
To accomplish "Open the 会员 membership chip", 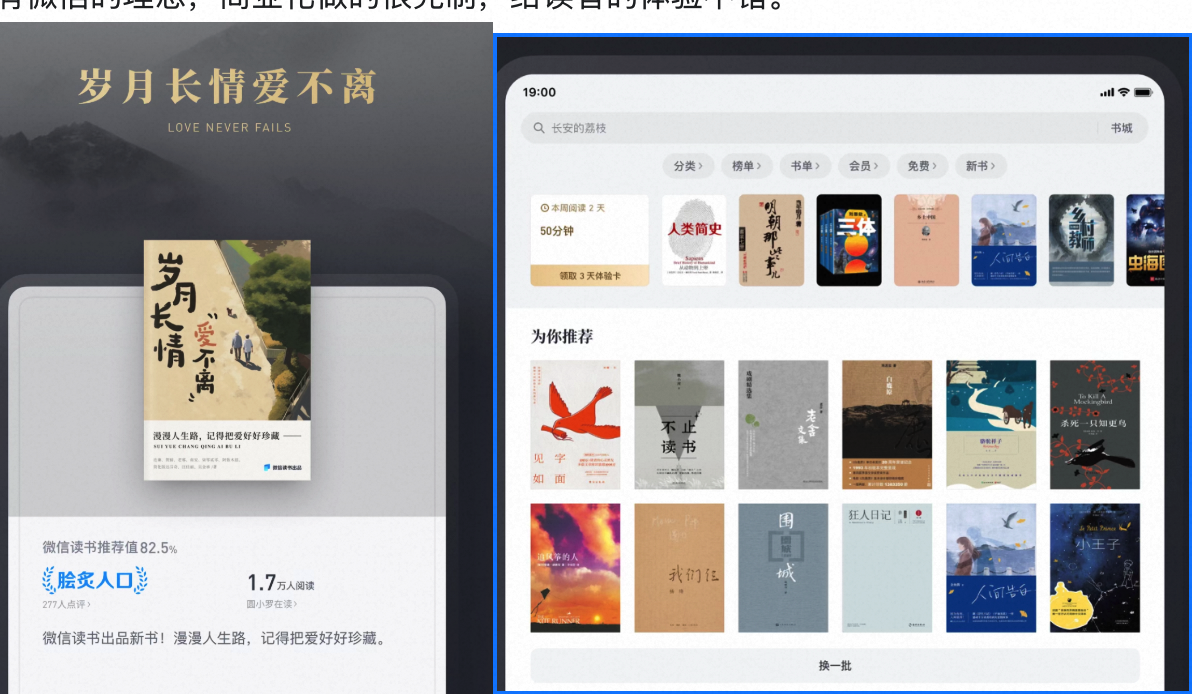I will point(864,166).
